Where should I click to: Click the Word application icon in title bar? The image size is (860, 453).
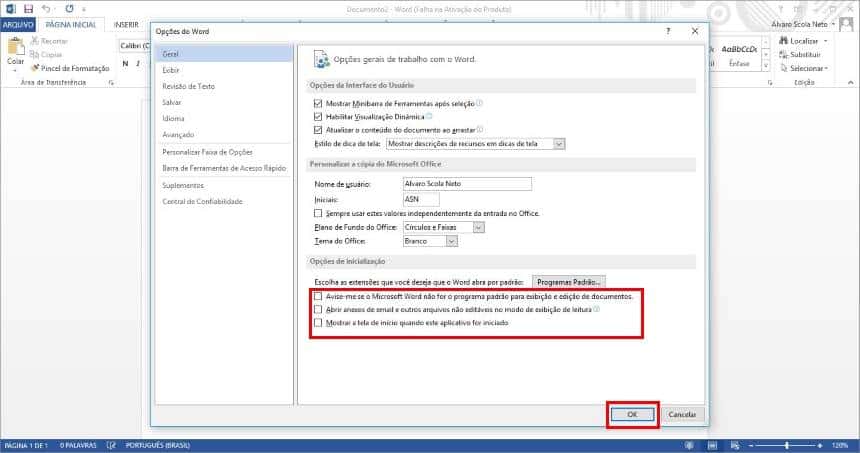click(x=11, y=9)
